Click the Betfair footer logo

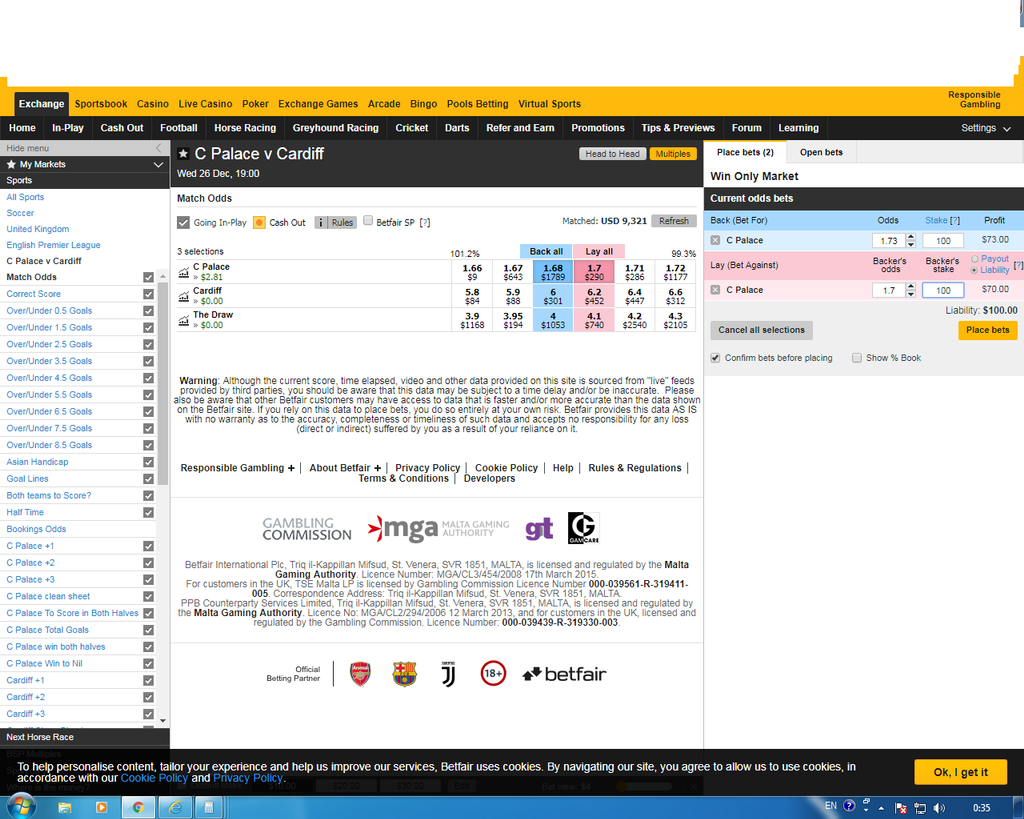tap(564, 674)
